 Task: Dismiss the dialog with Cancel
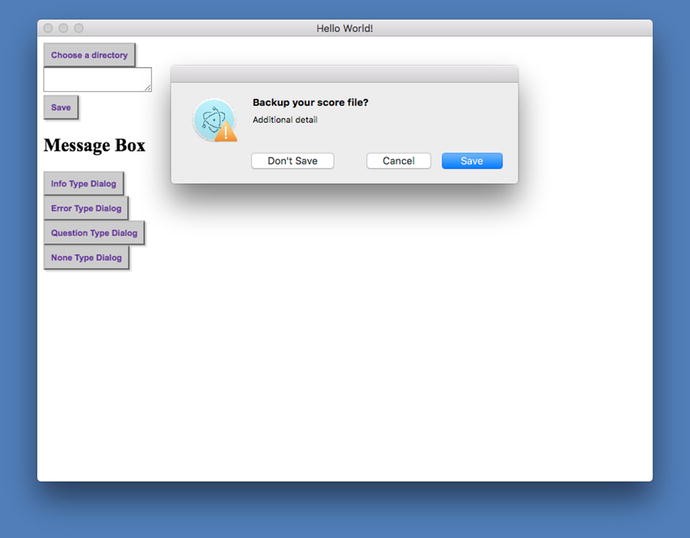tap(399, 161)
